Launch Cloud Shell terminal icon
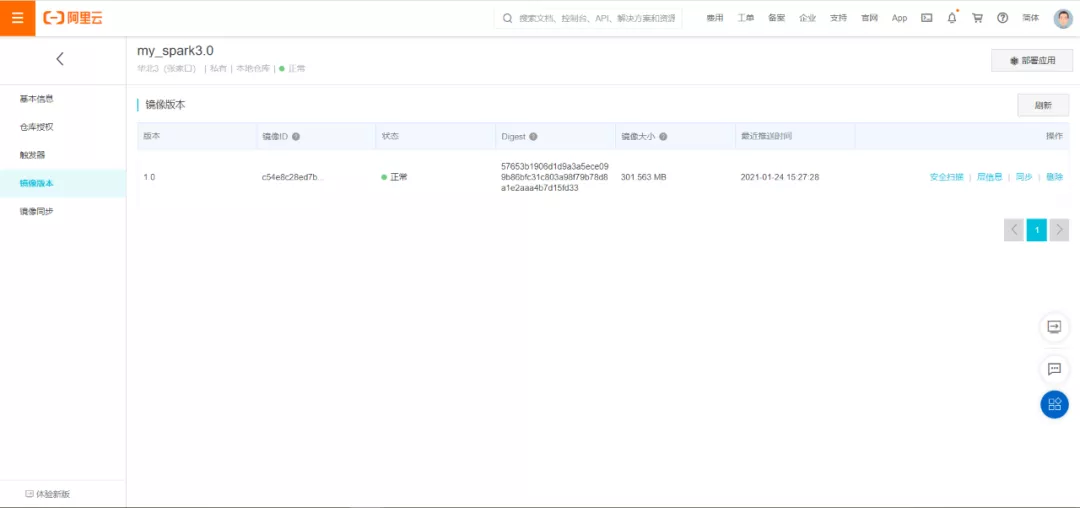Screen dimensions: 1080x508 (x=927, y=19)
